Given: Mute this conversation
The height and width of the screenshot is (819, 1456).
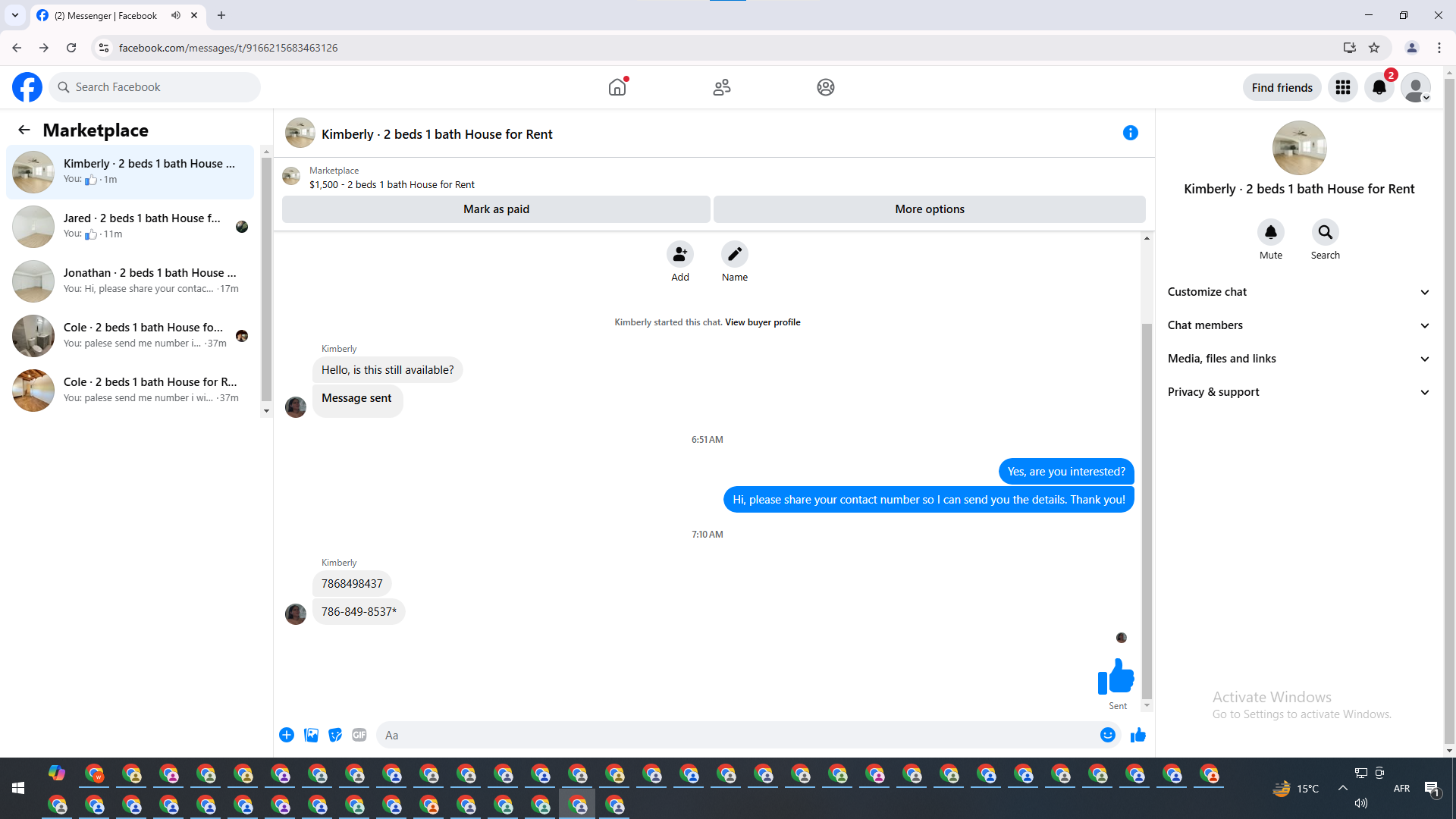Looking at the screenshot, I should click(x=1270, y=232).
